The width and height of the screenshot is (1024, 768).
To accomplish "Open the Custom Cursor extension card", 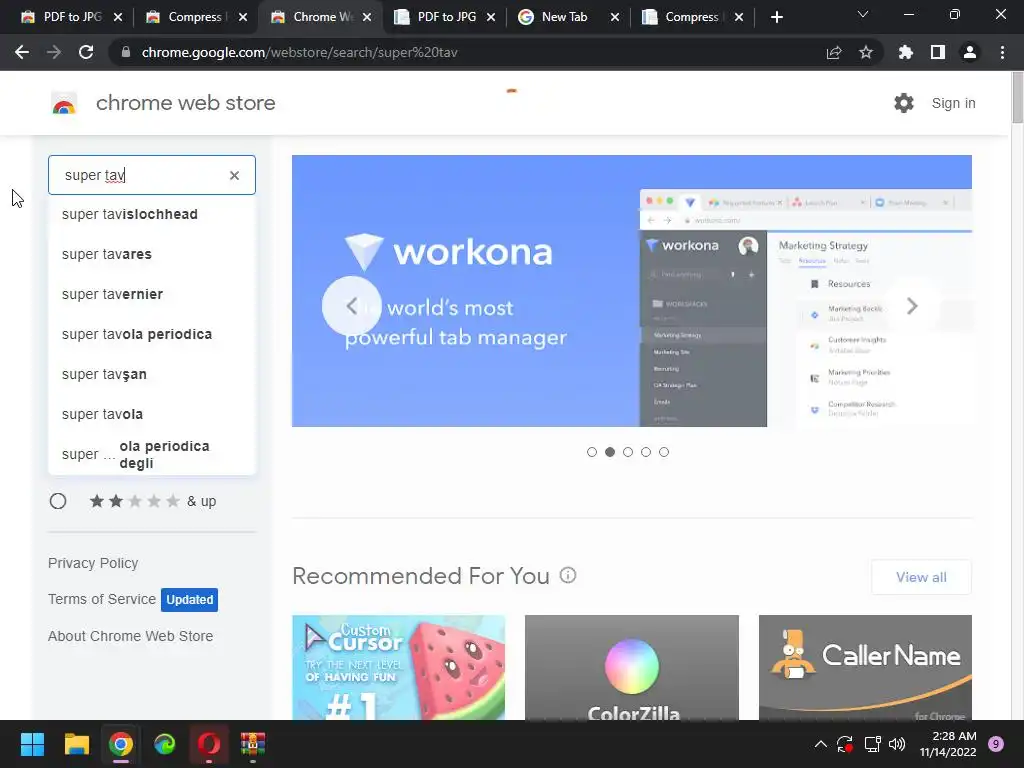I will point(398,667).
